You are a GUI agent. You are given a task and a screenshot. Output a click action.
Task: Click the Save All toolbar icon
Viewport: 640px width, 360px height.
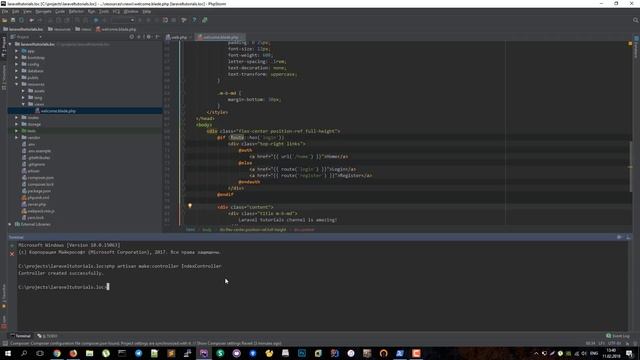(x=13, y=20)
